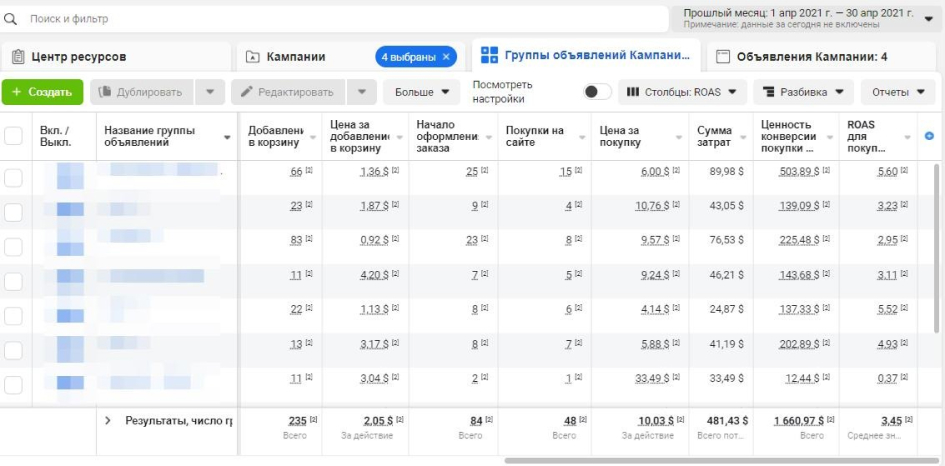The image size is (945, 466).
Task: Open the 'Отчеты' reports dropdown
Action: pyautogui.click(x=897, y=92)
